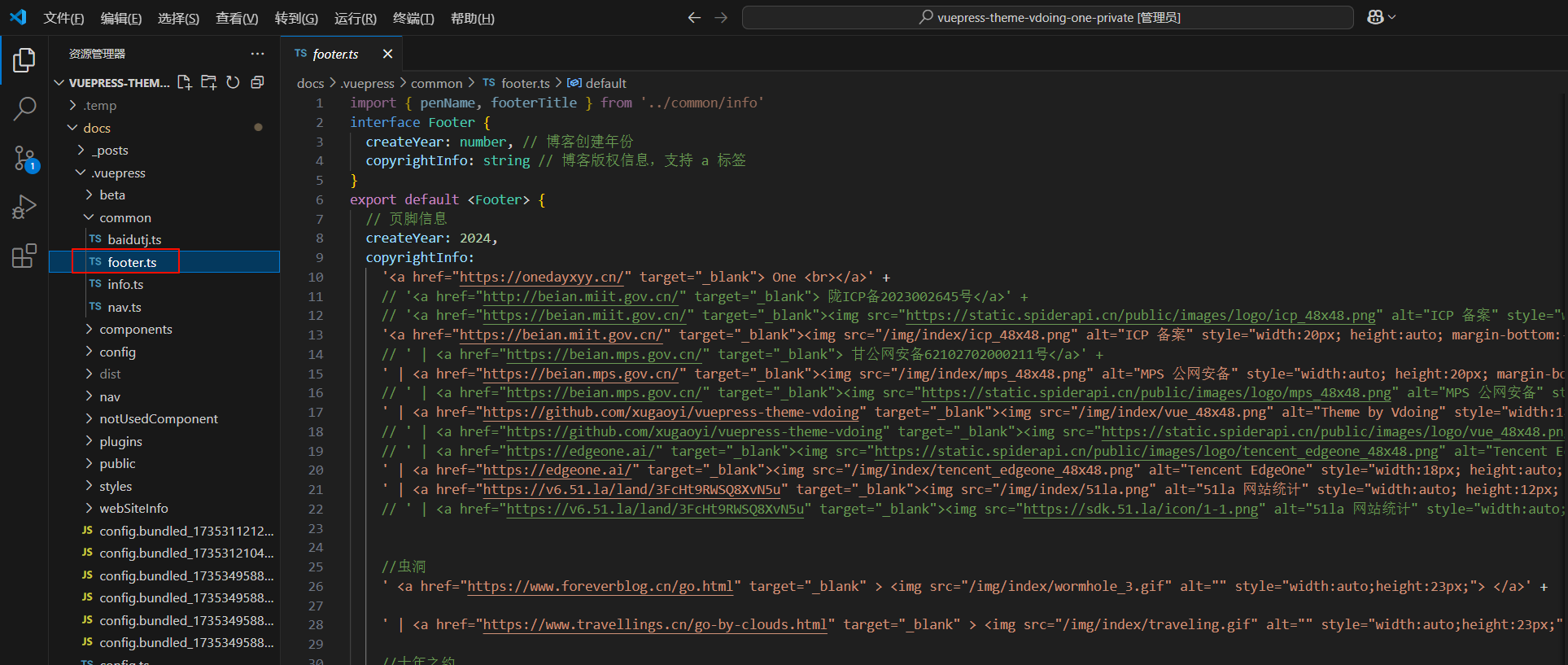The image size is (1568, 665).
Task: Click the command center search box
Action: (1047, 17)
